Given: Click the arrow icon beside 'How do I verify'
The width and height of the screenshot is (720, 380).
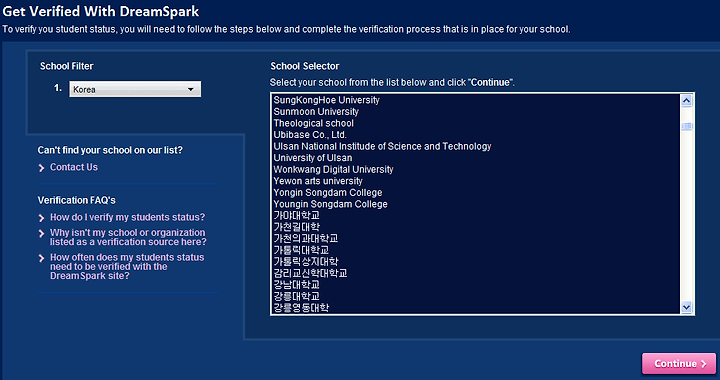Looking at the screenshot, I should click(41, 218).
